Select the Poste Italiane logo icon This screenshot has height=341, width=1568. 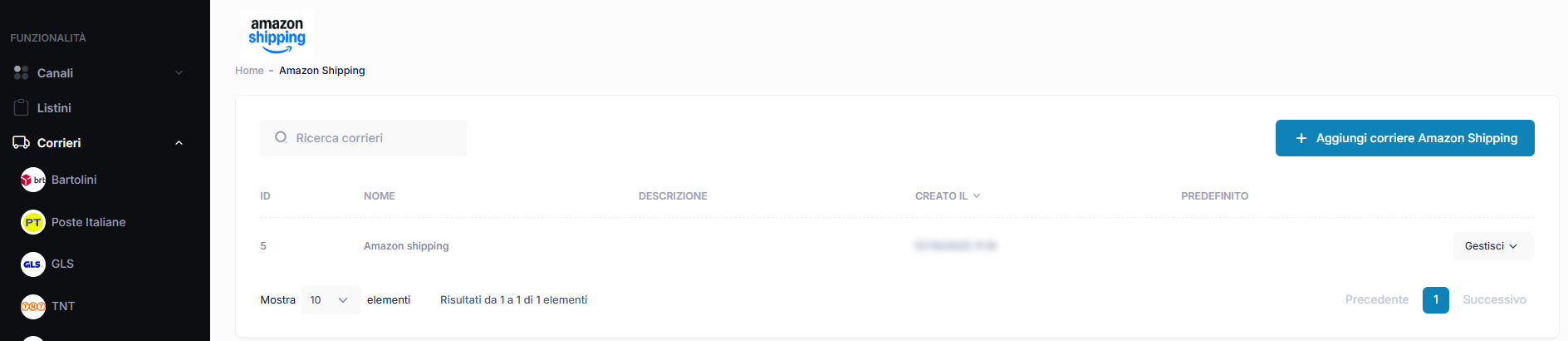[33, 222]
